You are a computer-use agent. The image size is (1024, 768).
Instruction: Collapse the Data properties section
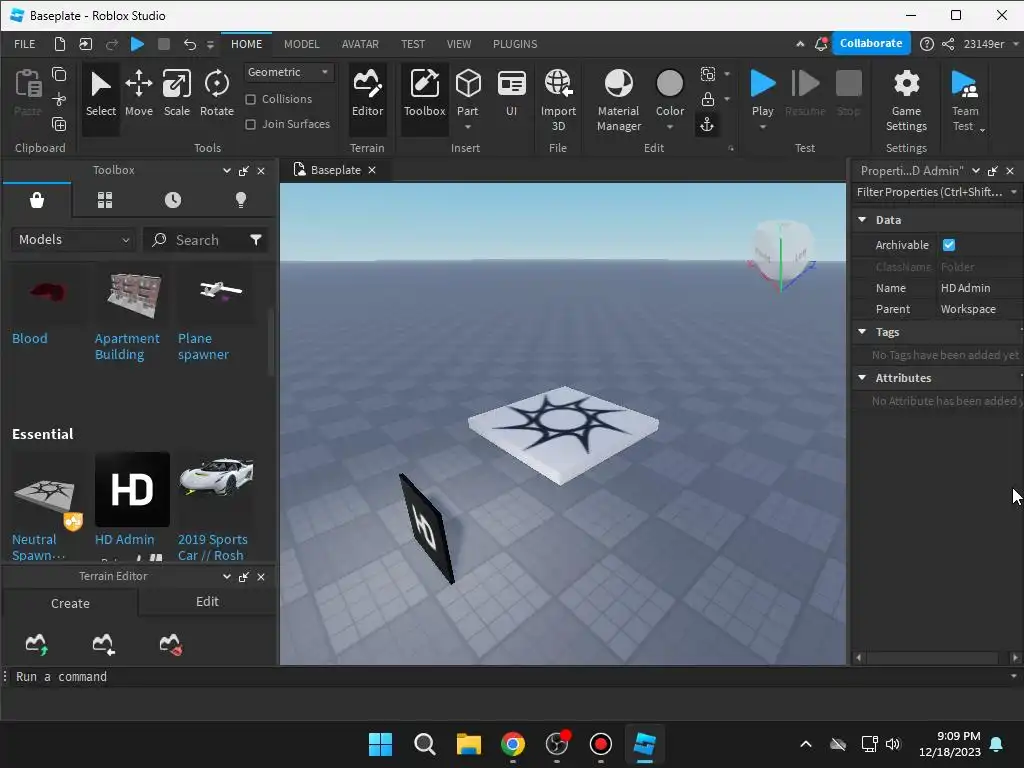862,219
